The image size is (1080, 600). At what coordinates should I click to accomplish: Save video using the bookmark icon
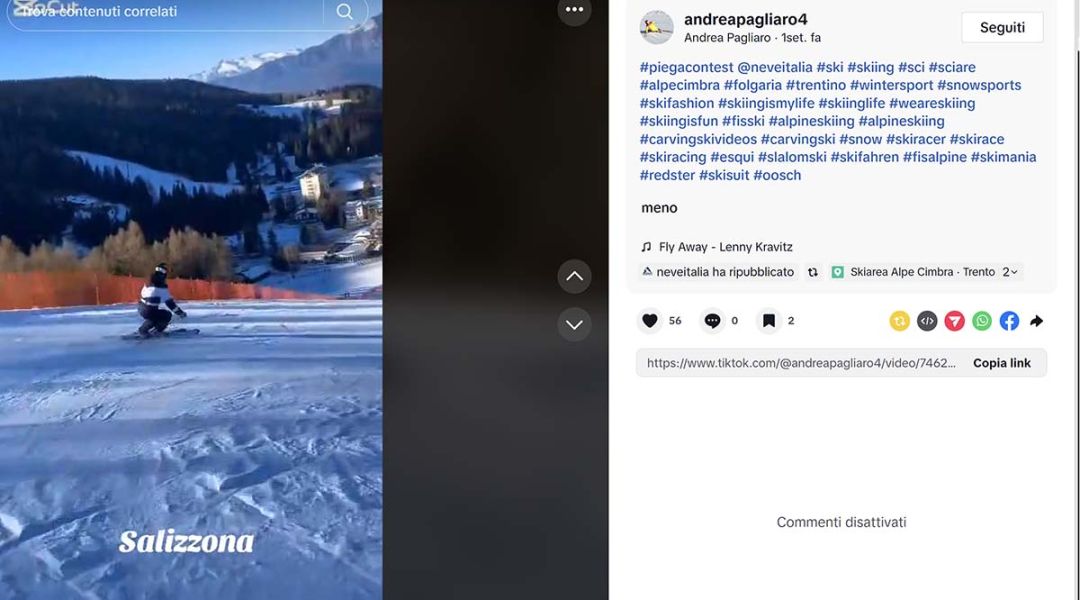(769, 320)
